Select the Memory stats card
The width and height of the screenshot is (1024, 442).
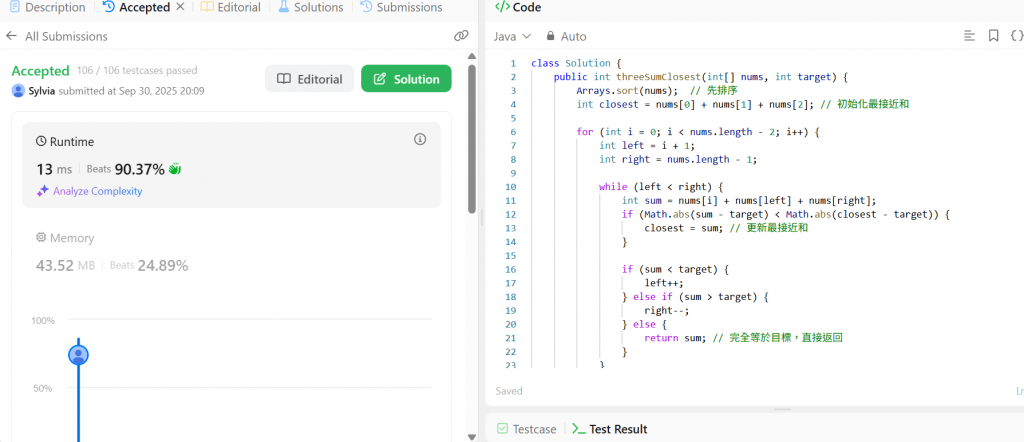tap(231, 253)
